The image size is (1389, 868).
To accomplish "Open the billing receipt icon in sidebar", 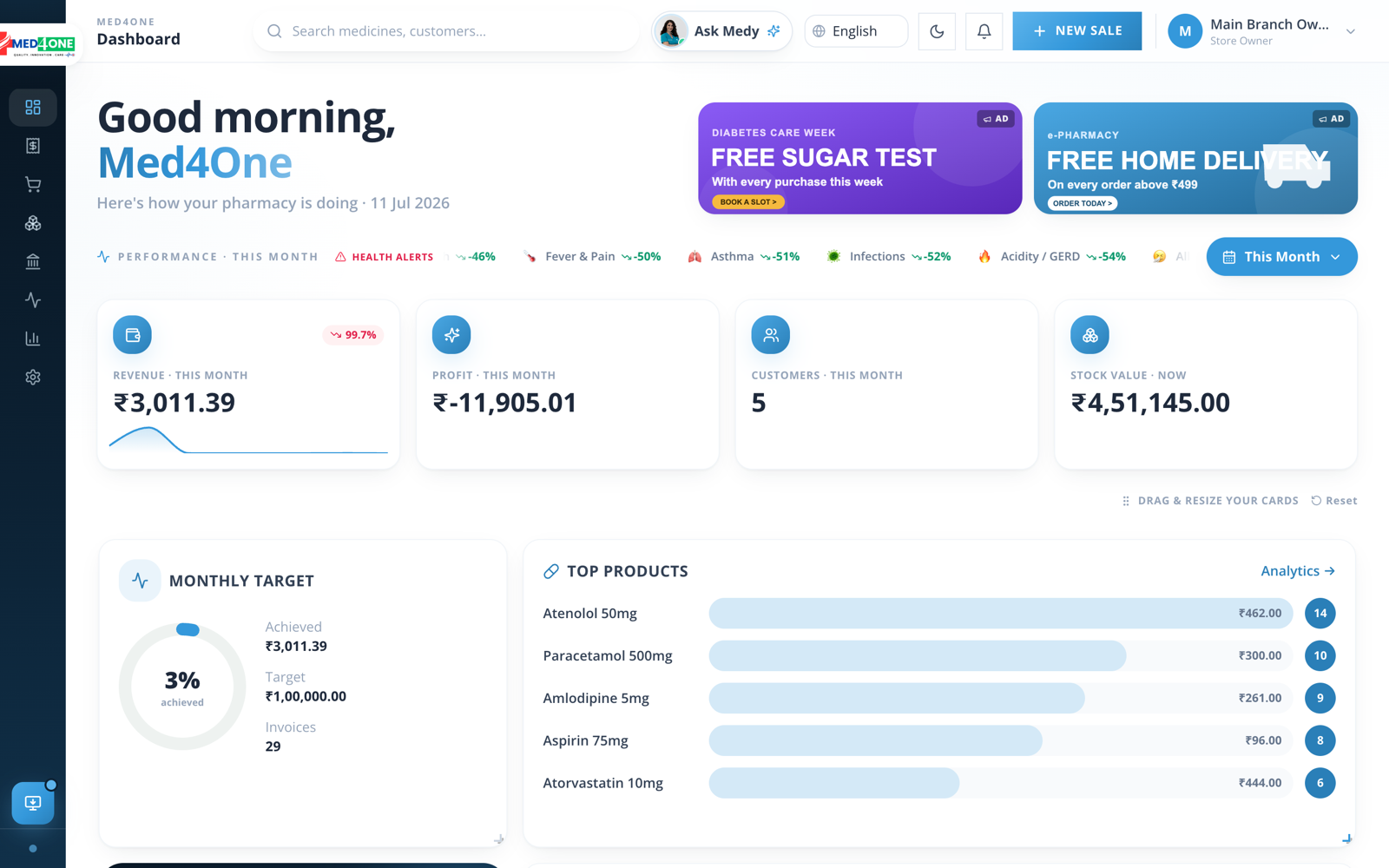I will tap(33, 146).
